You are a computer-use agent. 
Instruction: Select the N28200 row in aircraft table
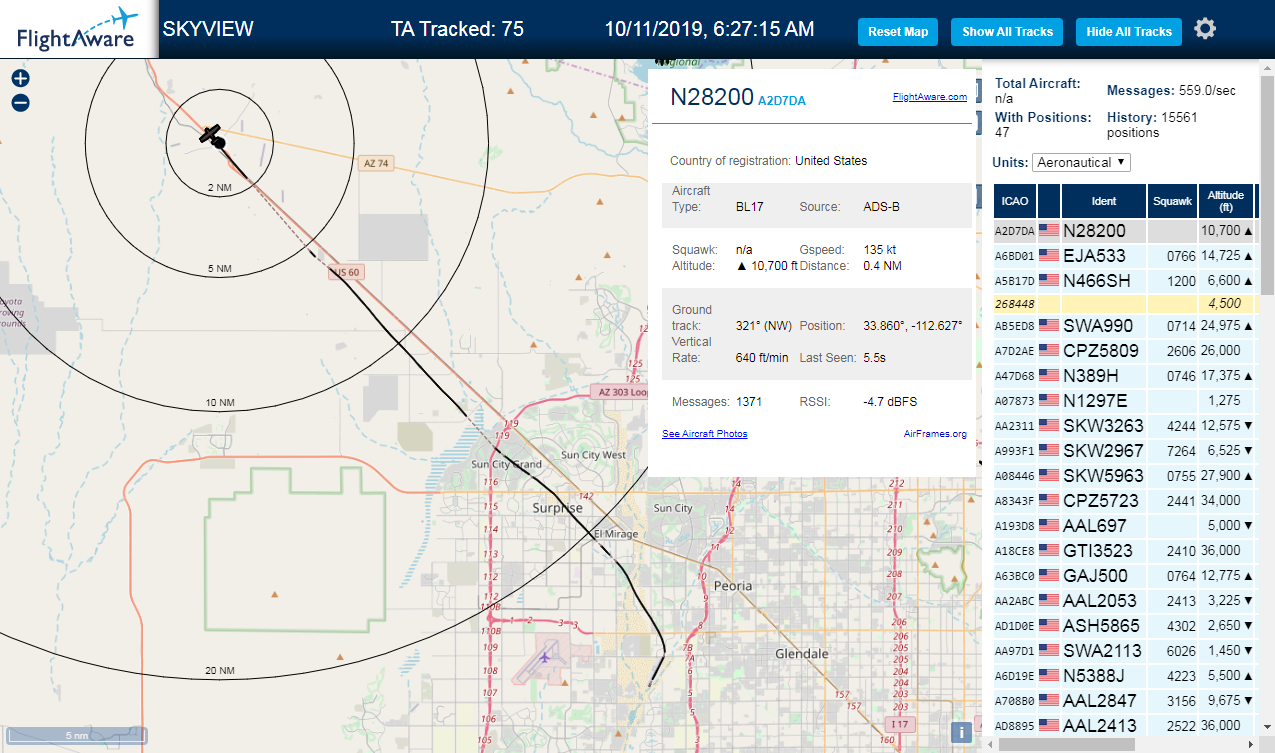point(1124,231)
